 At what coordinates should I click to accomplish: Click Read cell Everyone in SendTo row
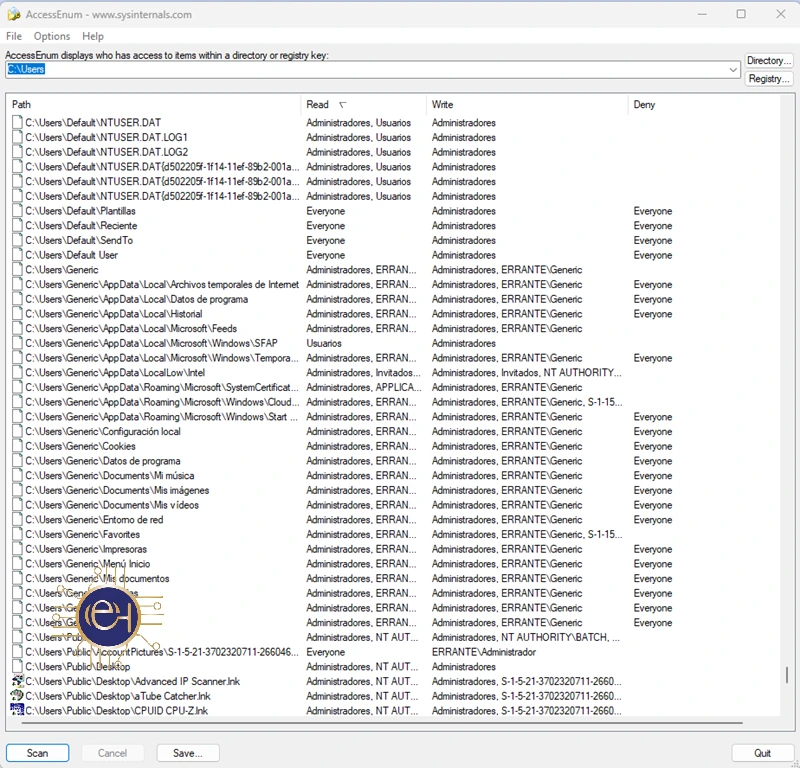[326, 240]
